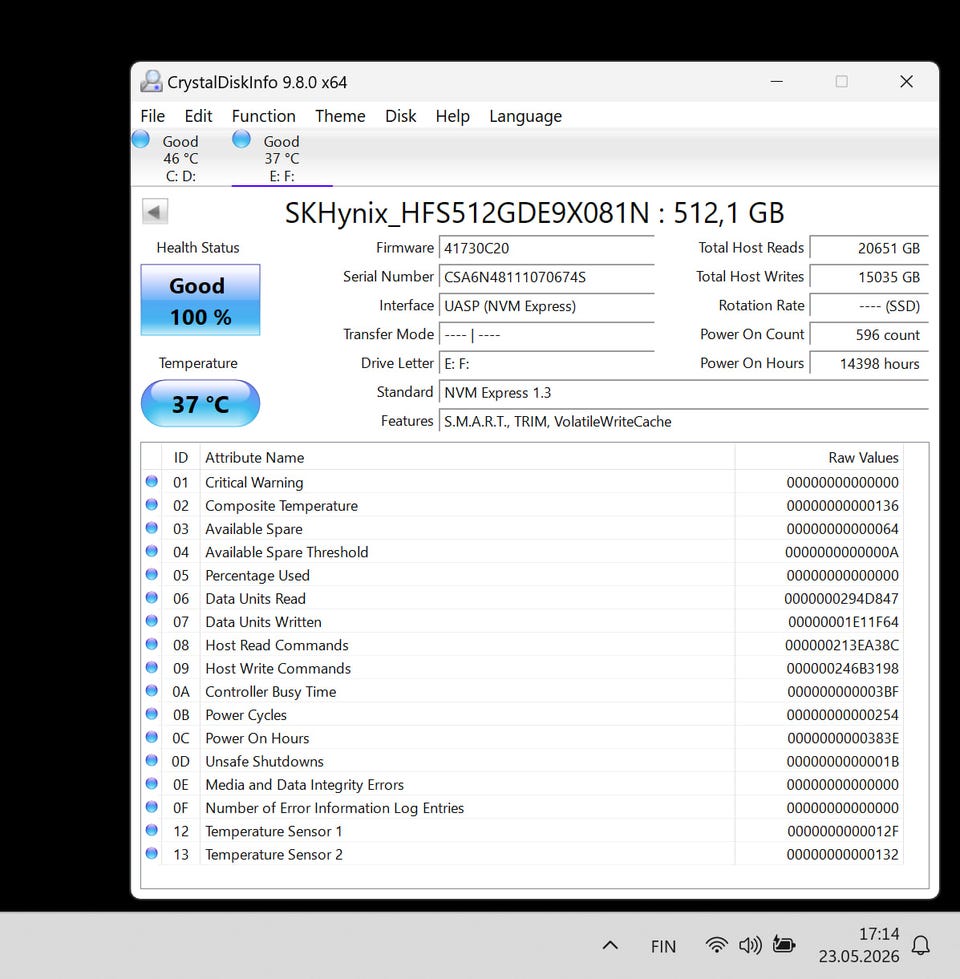Click the status orb for Composite Temperature
The height and width of the screenshot is (979, 960).
click(x=152, y=504)
